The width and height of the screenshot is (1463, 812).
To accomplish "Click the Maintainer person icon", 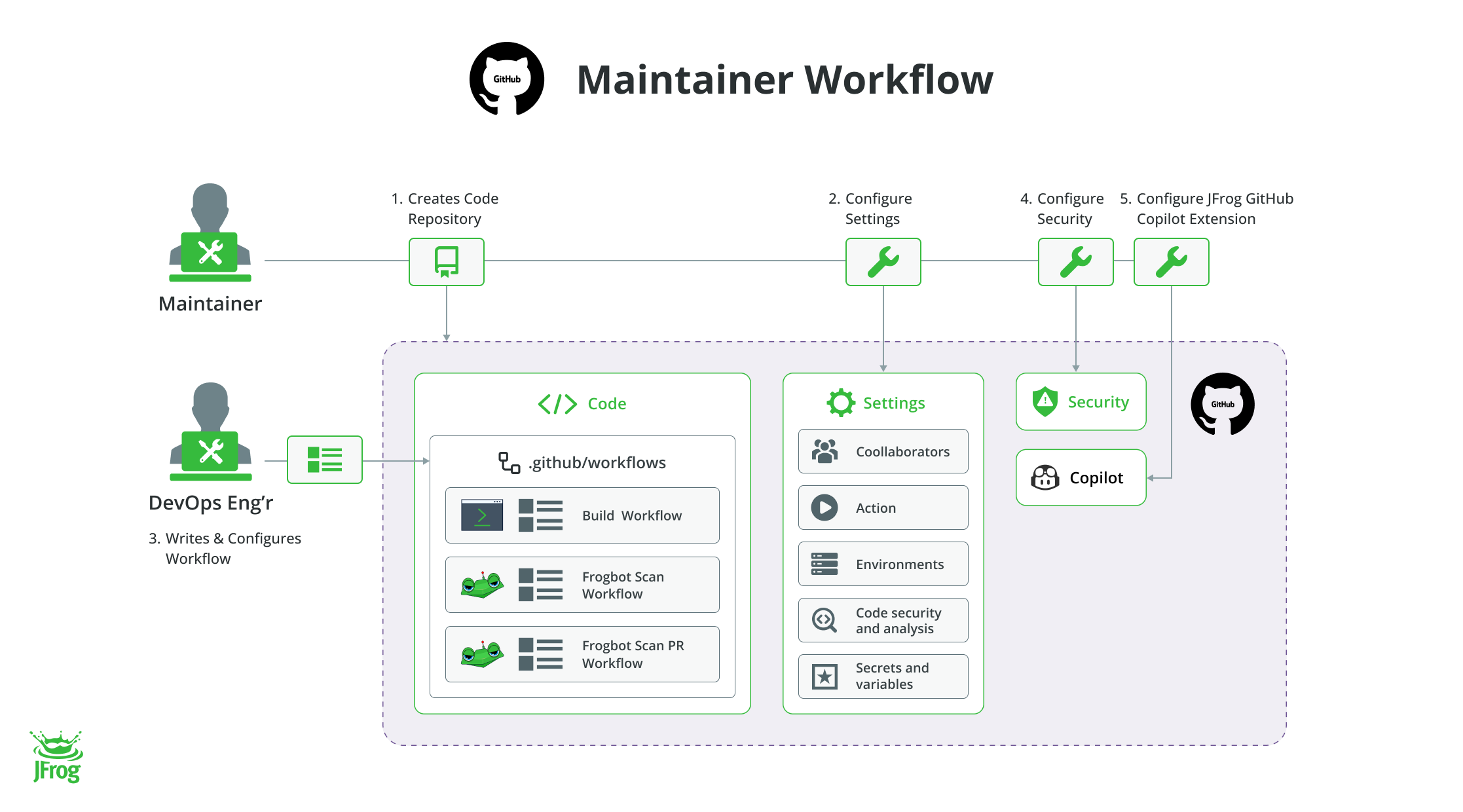I will [x=210, y=233].
